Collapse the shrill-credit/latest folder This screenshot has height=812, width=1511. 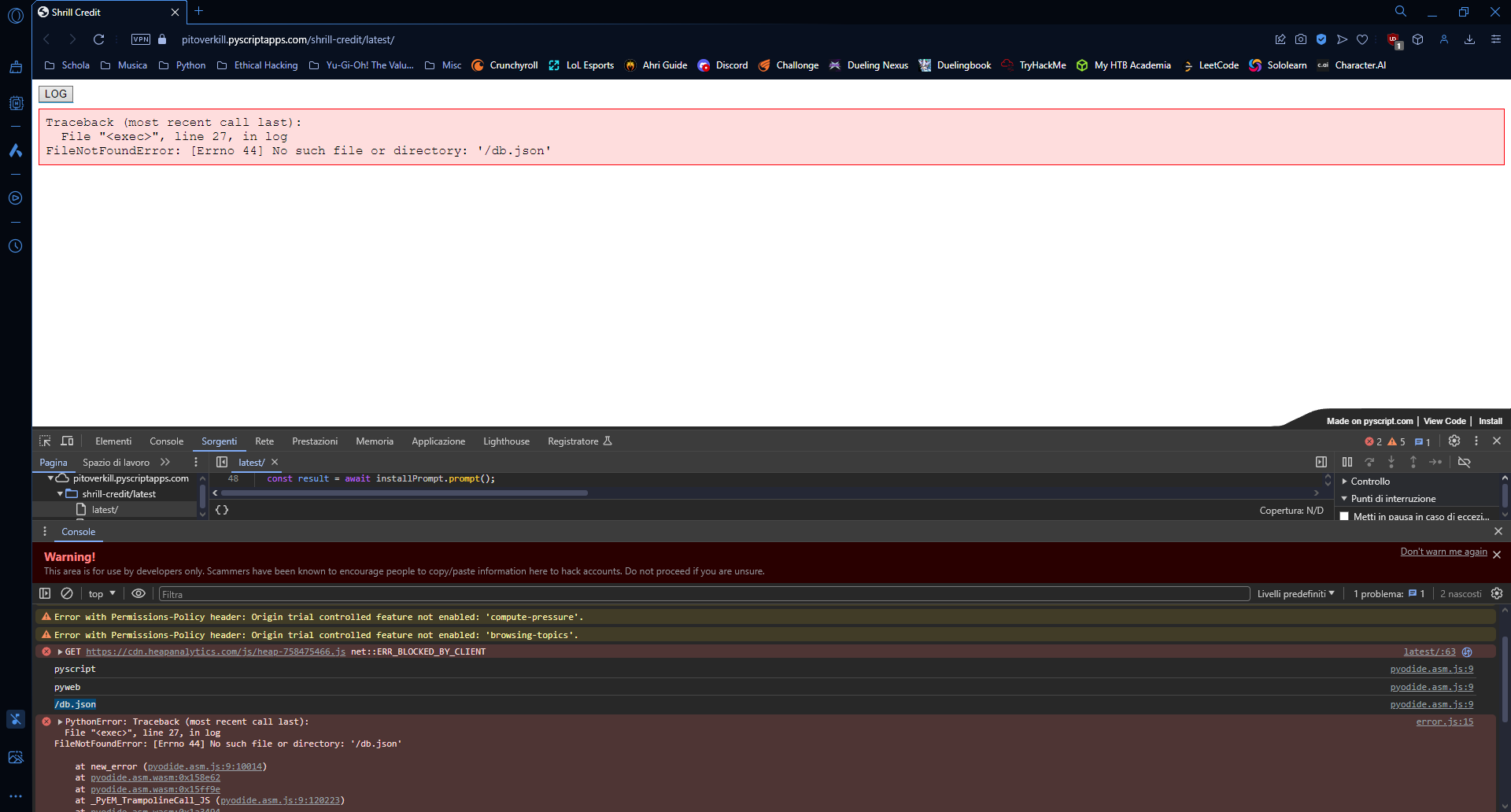click(x=60, y=494)
